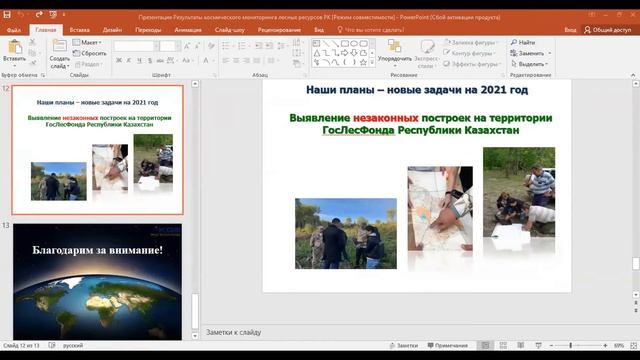
Task: Switch to the Слайд-шоу tab
Action: point(230,30)
